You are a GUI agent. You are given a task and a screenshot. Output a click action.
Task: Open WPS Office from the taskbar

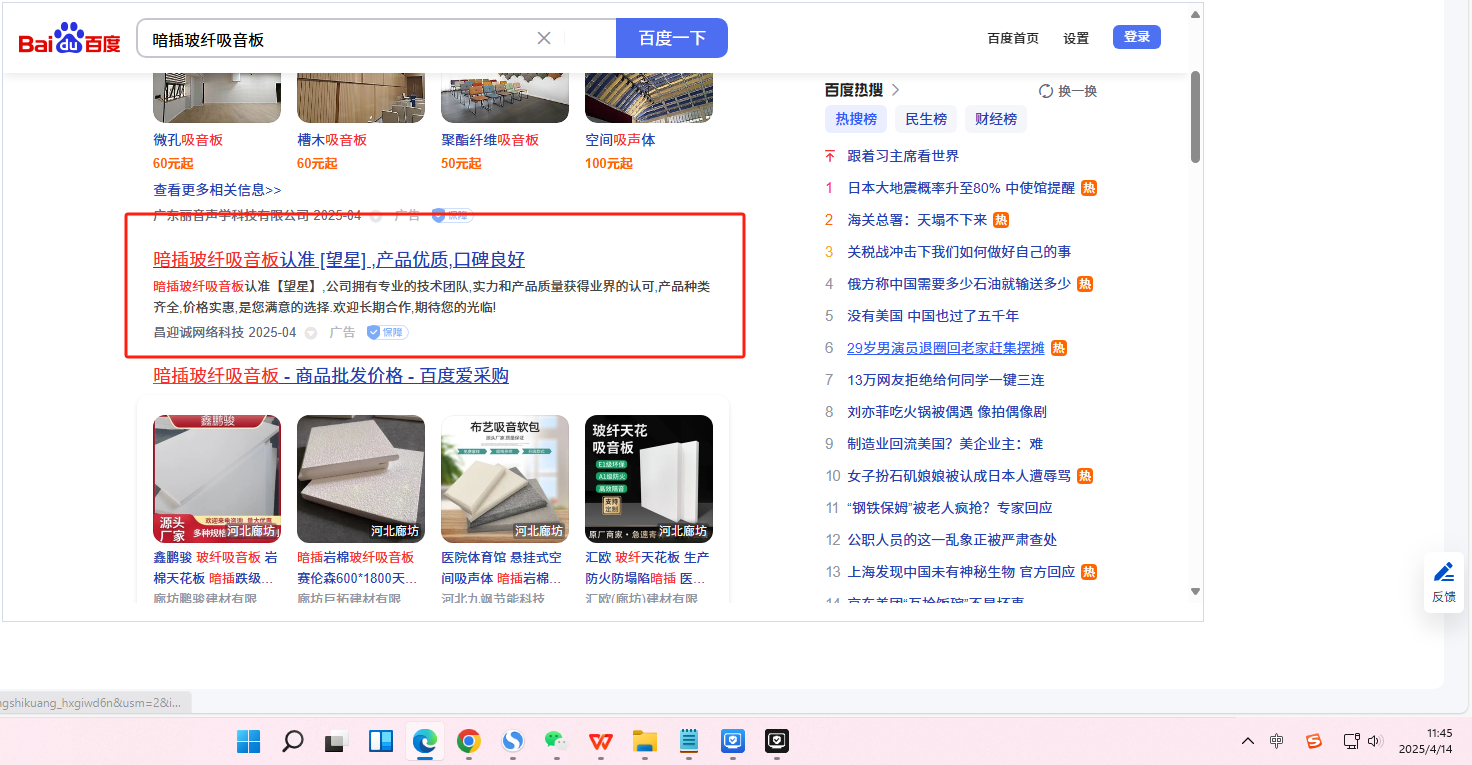601,741
